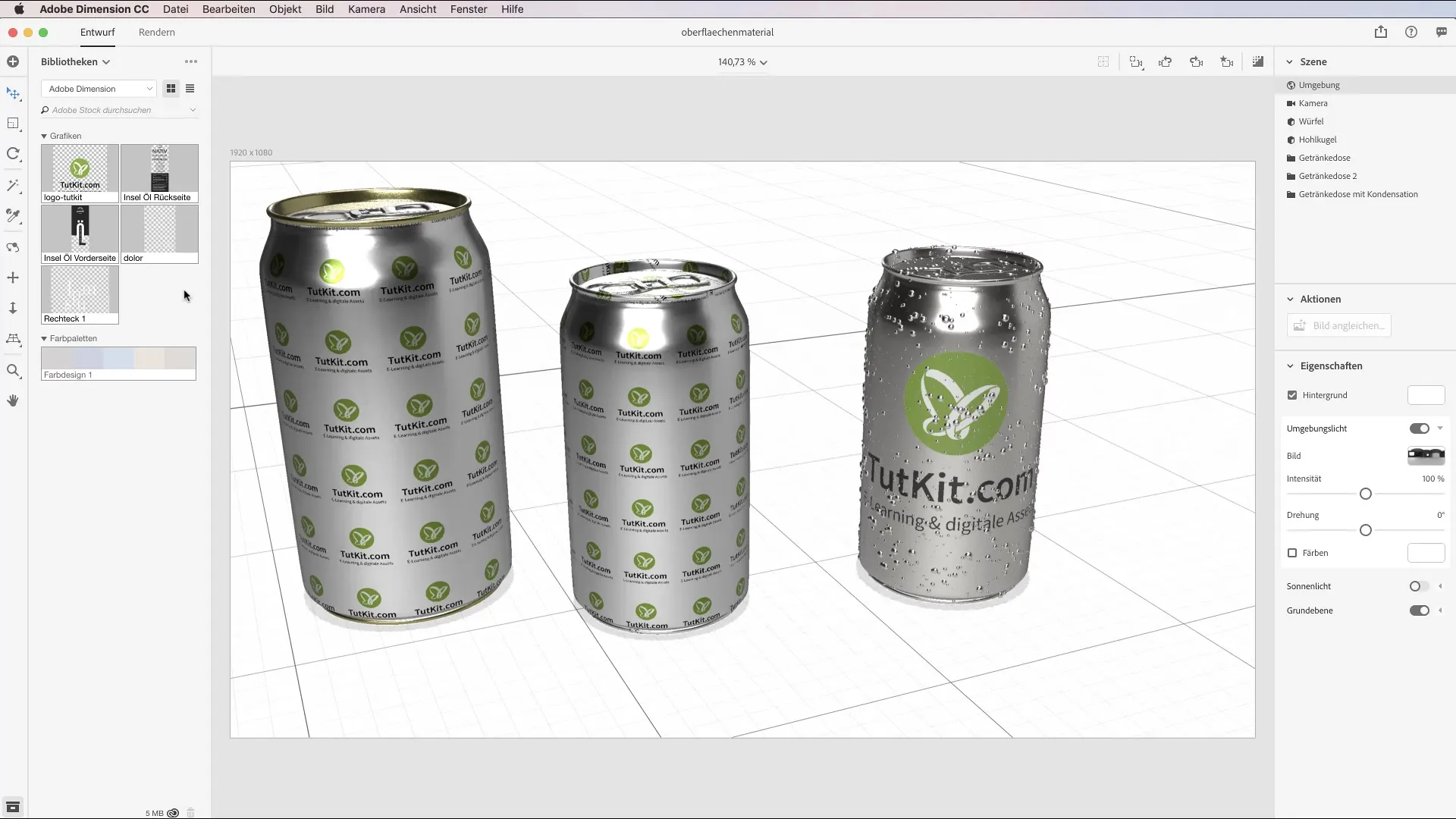This screenshot has width=1456, height=819.
Task: Switch to the Entwurf tab
Action: [x=98, y=32]
